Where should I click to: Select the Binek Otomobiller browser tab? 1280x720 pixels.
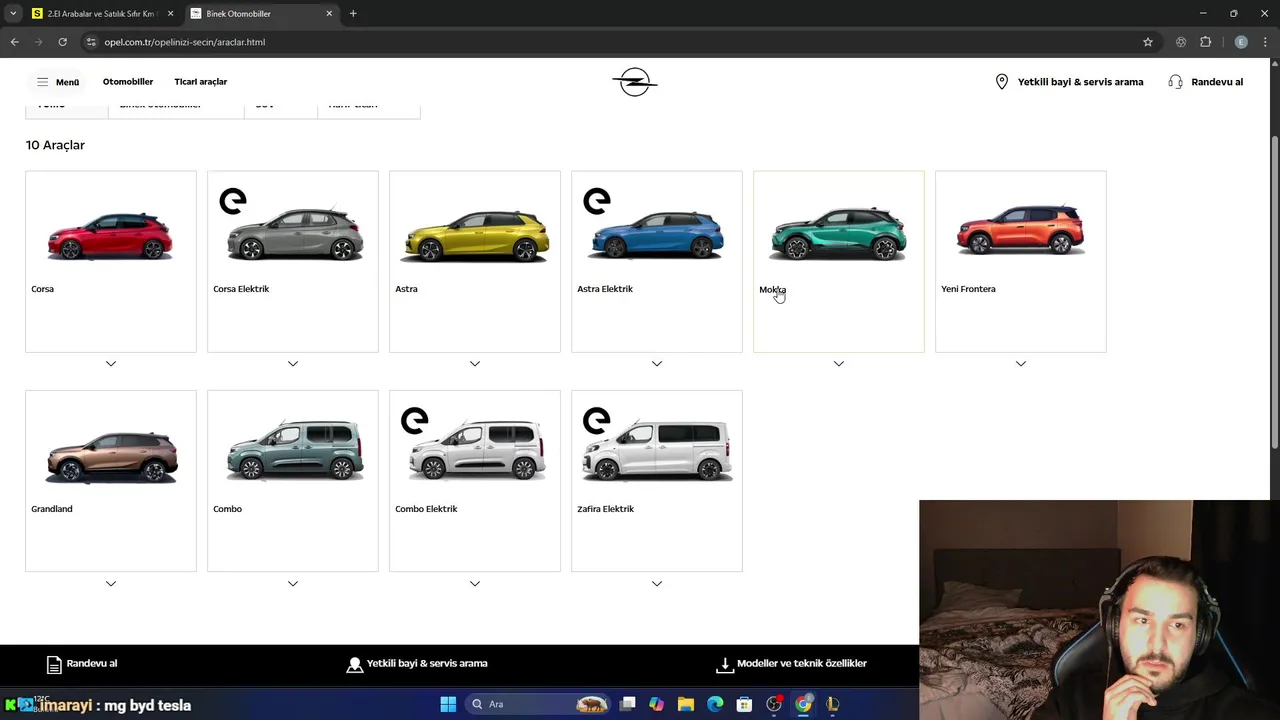click(x=262, y=14)
